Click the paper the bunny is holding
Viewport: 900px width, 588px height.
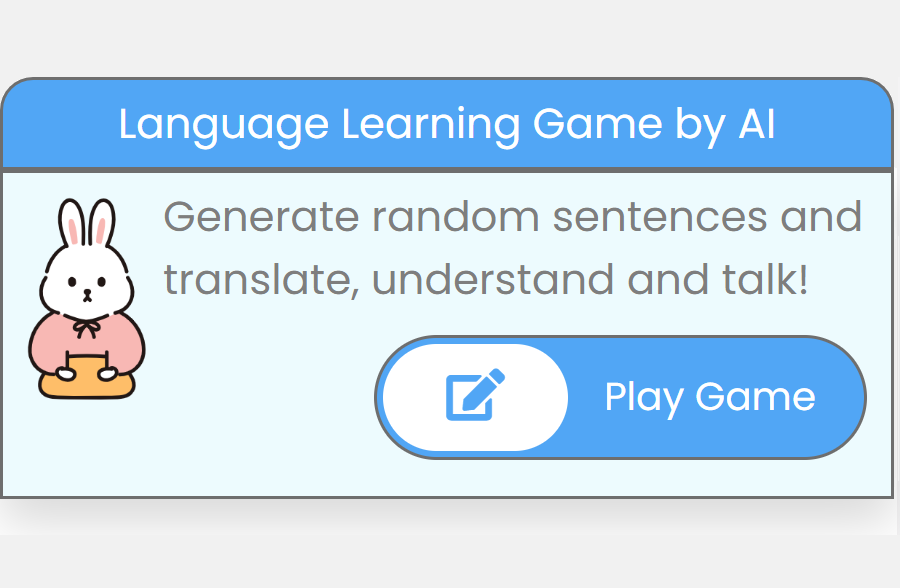[x=88, y=378]
